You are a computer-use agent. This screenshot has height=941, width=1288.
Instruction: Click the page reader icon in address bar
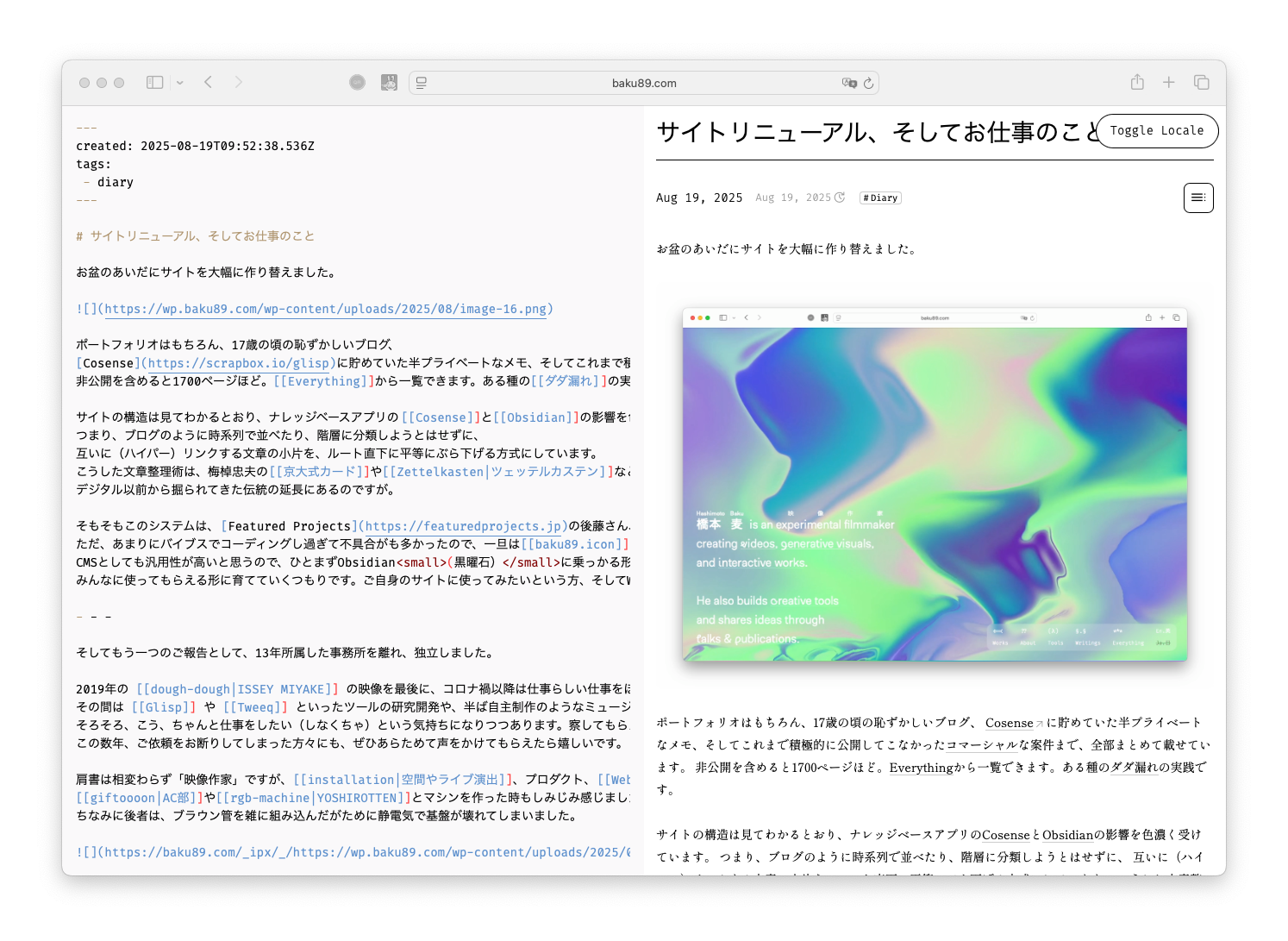422,83
